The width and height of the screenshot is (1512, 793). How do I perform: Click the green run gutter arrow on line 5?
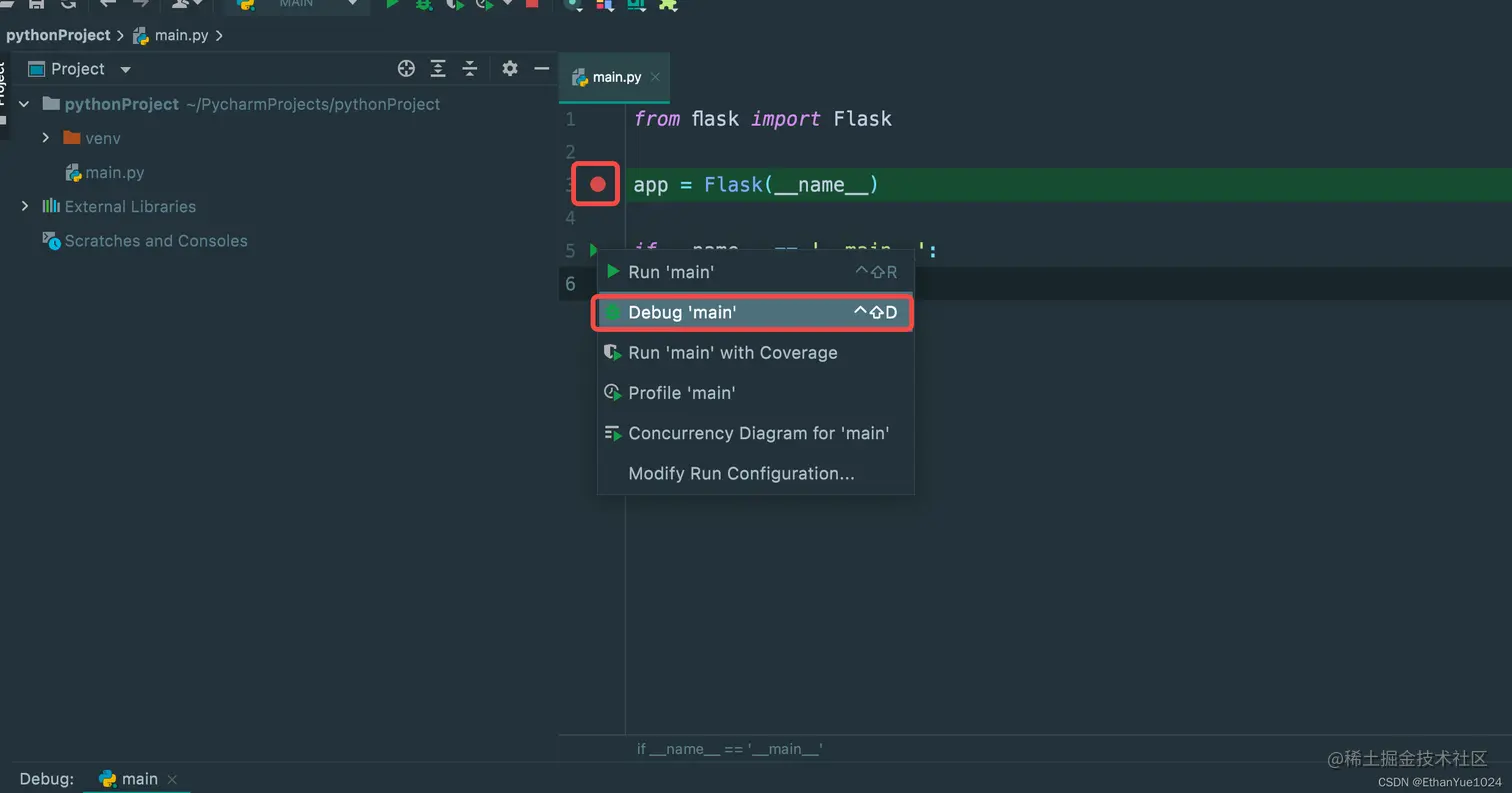pos(594,250)
